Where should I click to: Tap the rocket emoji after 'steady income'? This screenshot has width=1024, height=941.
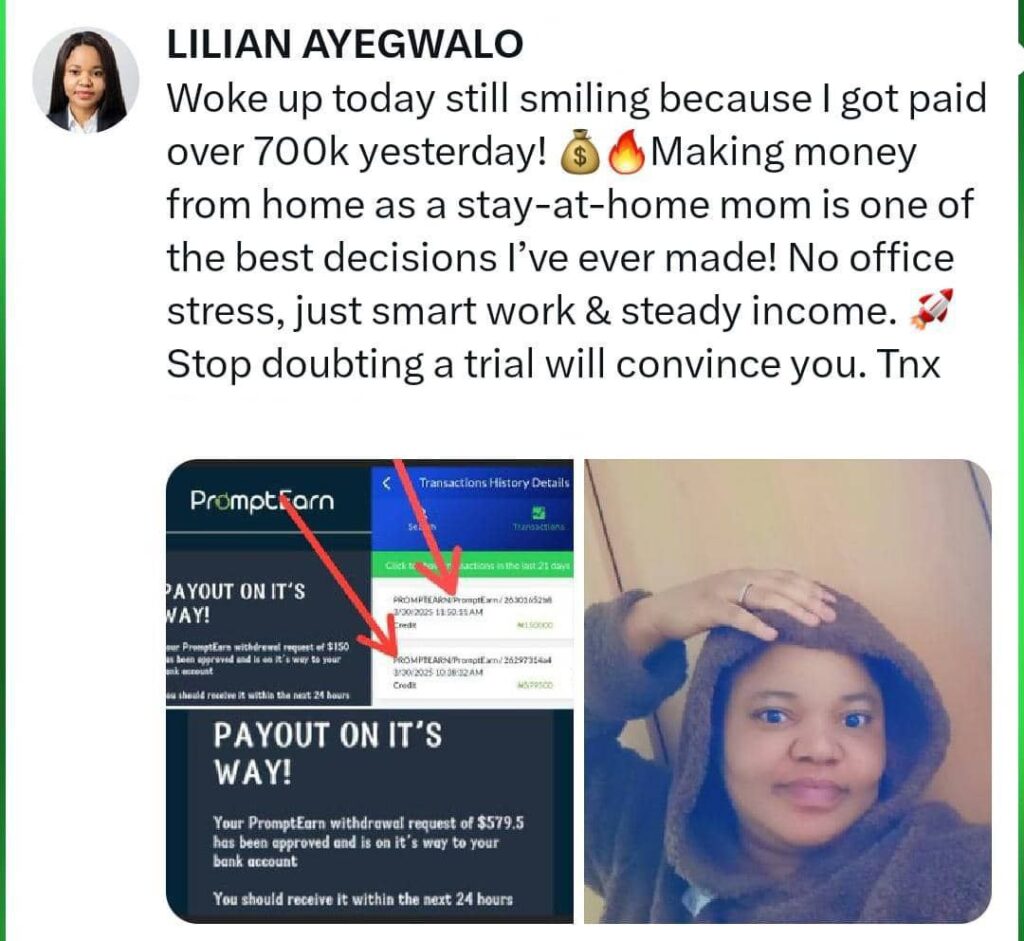tap(931, 309)
